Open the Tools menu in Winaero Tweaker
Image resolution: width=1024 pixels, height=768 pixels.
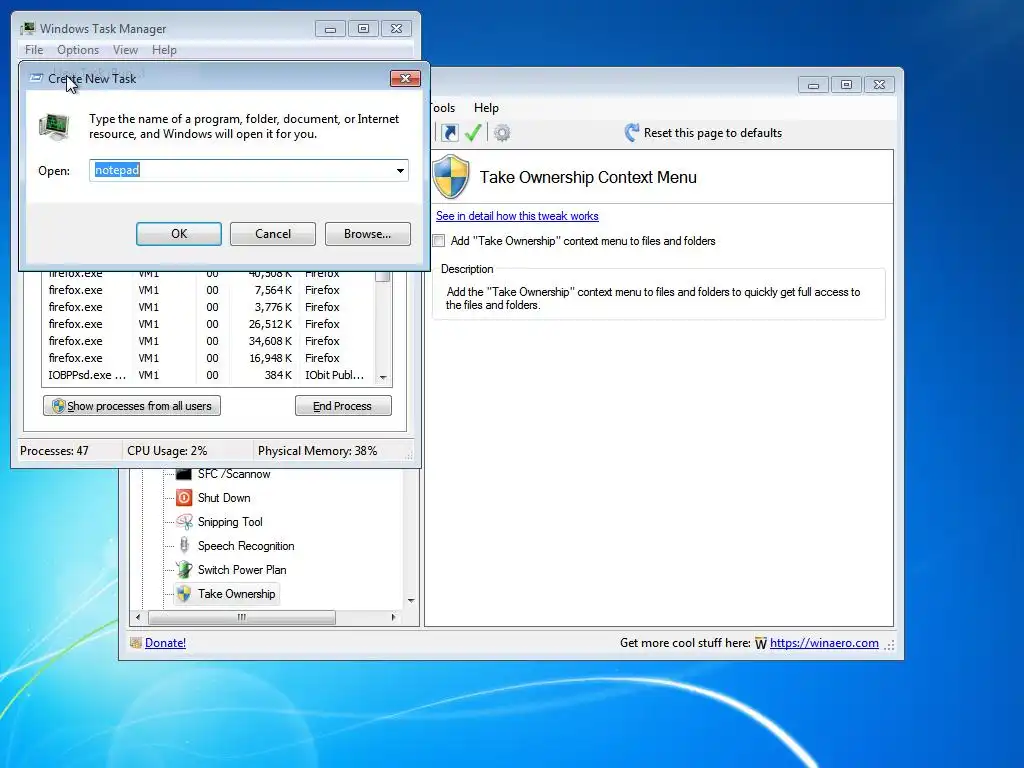point(443,108)
